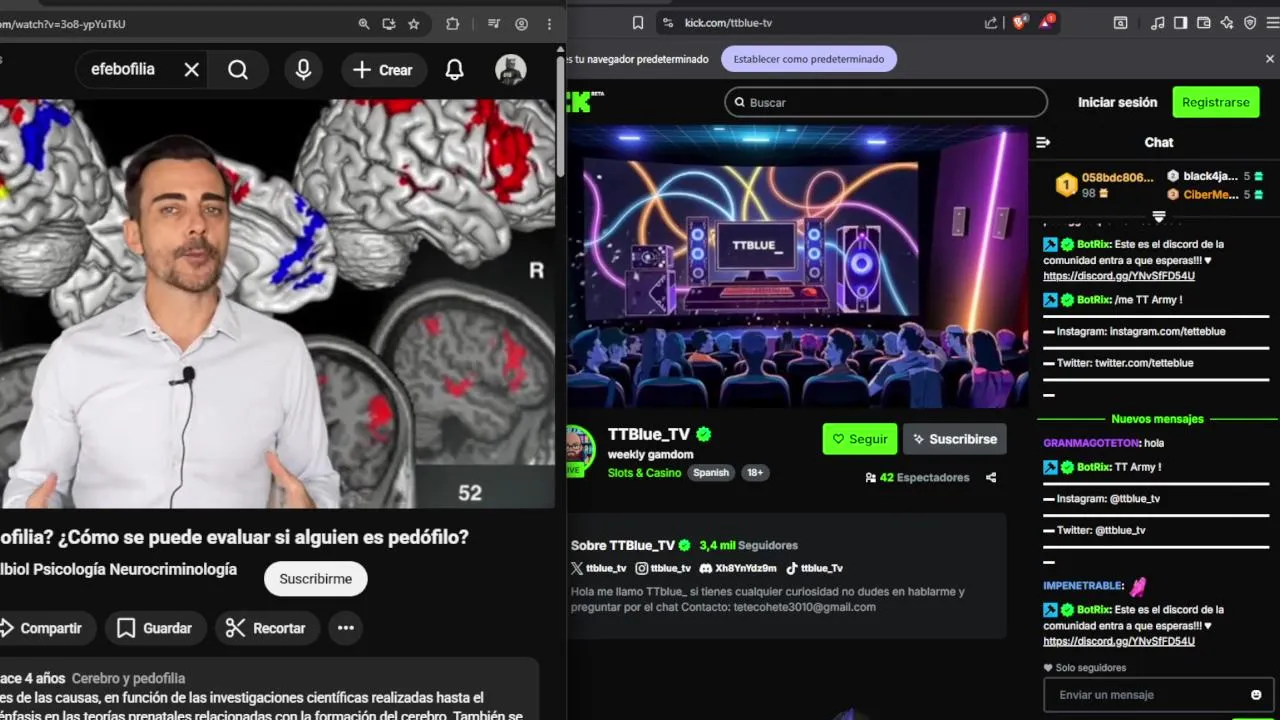Click the username GRANMAGOTETON in chat

click(x=1092, y=443)
